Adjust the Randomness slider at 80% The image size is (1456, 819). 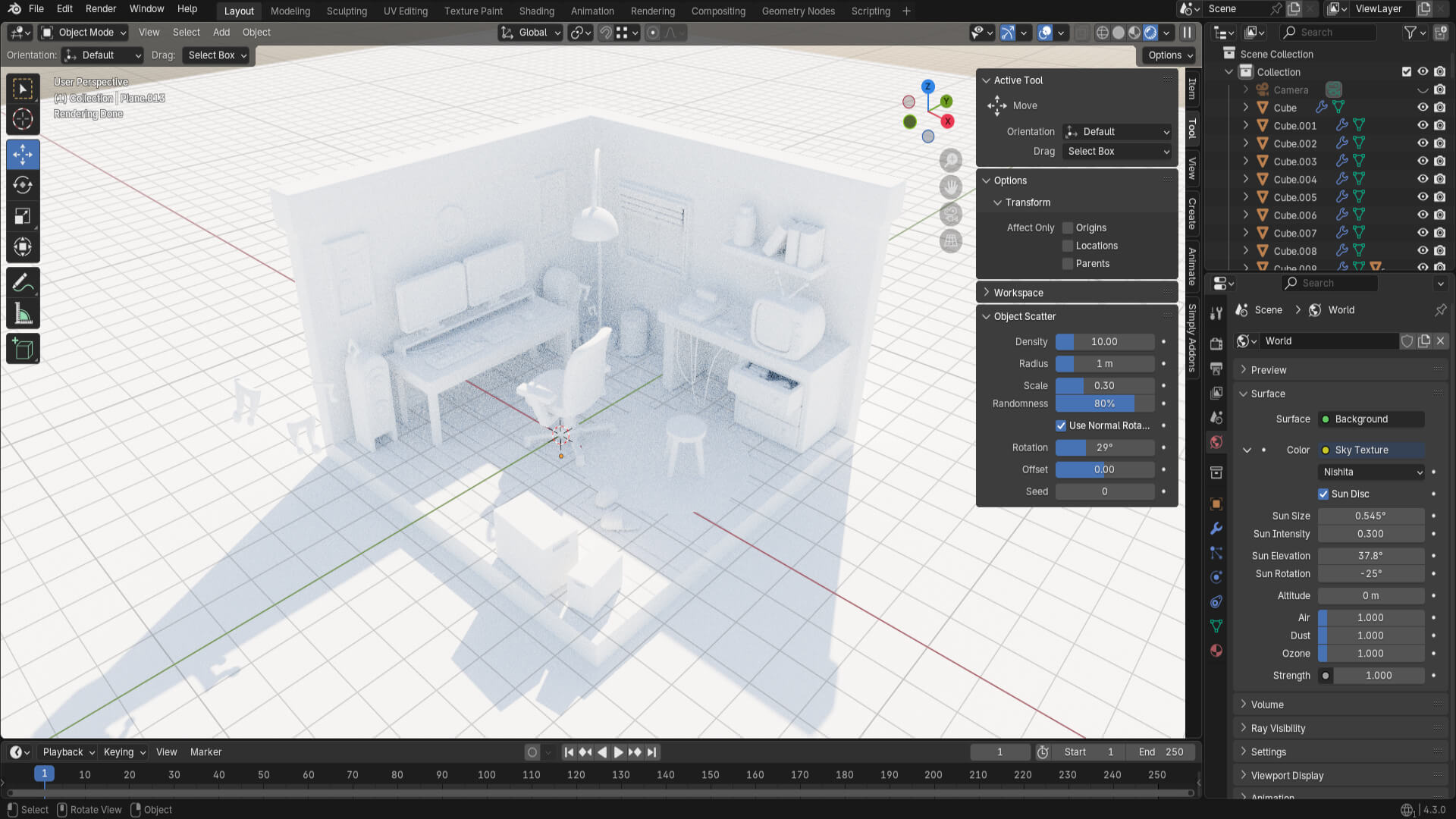(x=1104, y=403)
